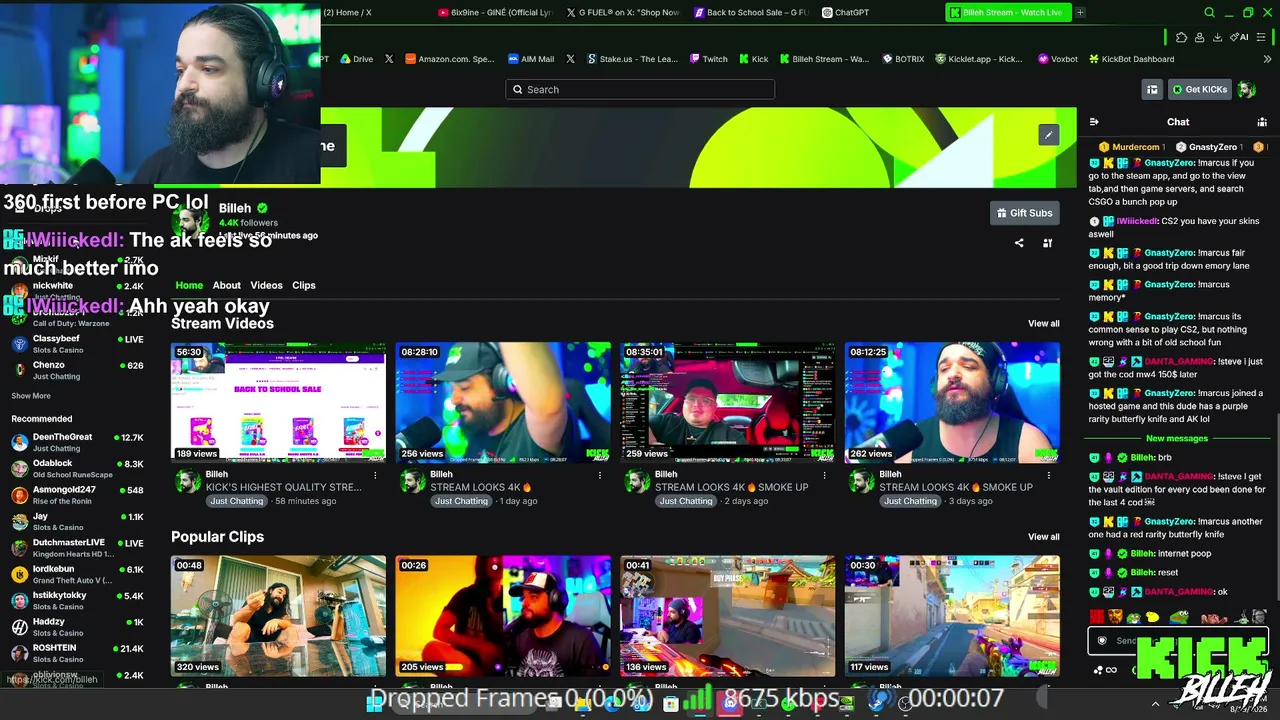Open Chenzo followed channel
This screenshot has height=720, width=1280.
[x=78, y=370]
